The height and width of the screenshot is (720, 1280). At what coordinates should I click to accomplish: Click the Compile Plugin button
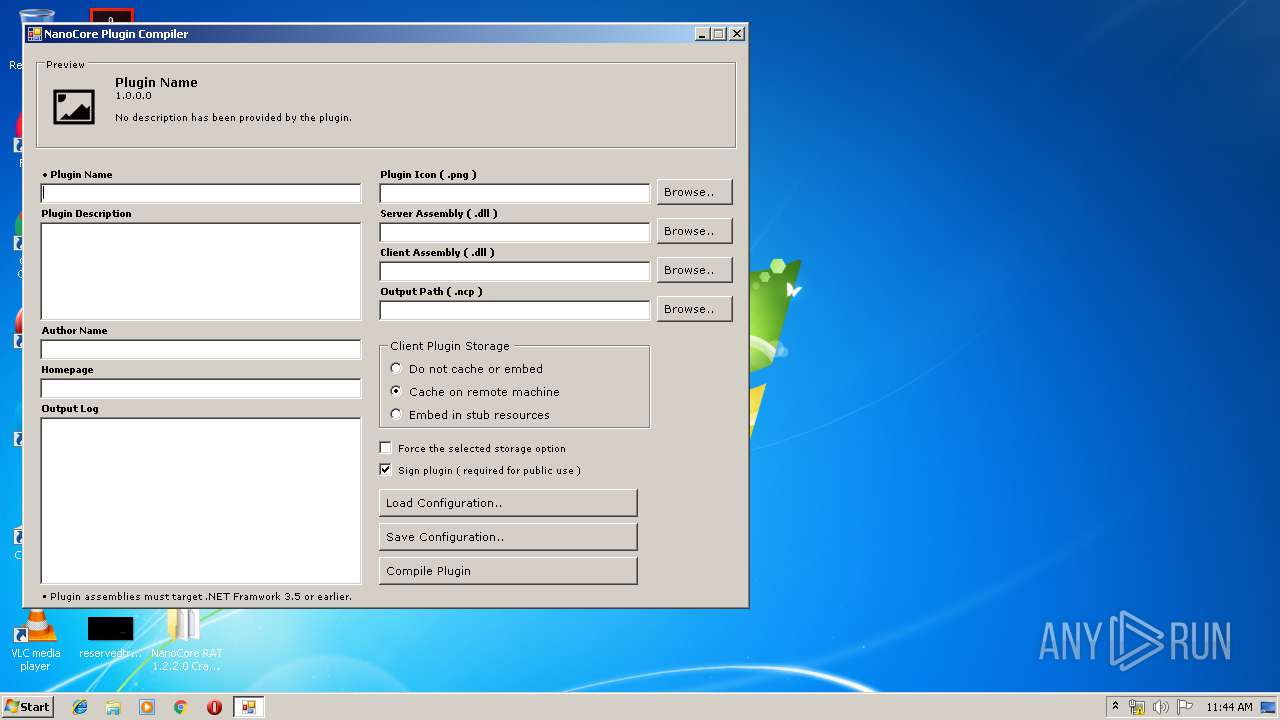pyautogui.click(x=508, y=571)
